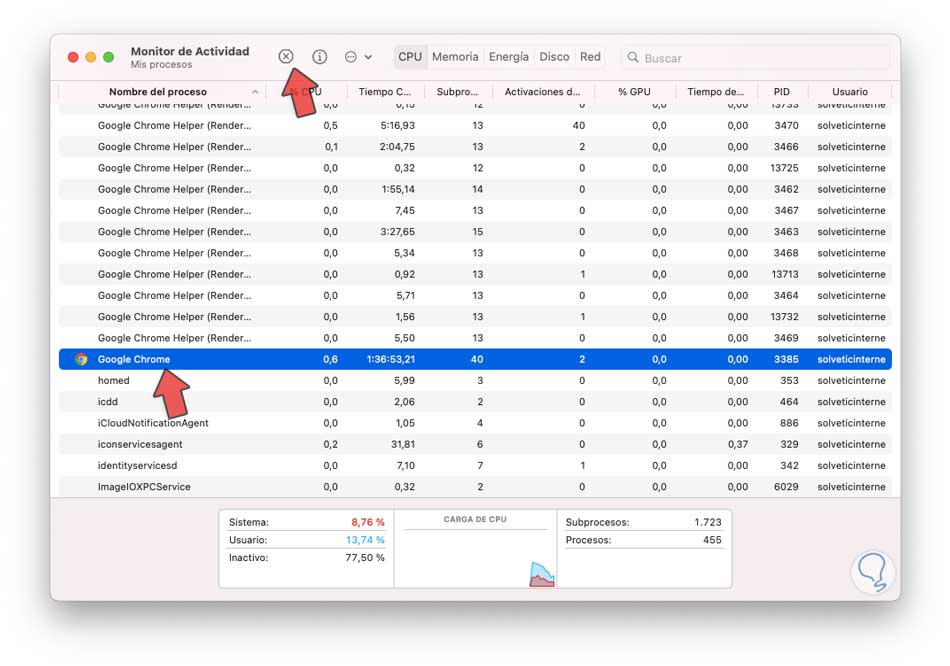Image resolution: width=950 pixels, height=666 pixels.
Task: Sort by Tiempo C... column header
Action: pos(384,92)
